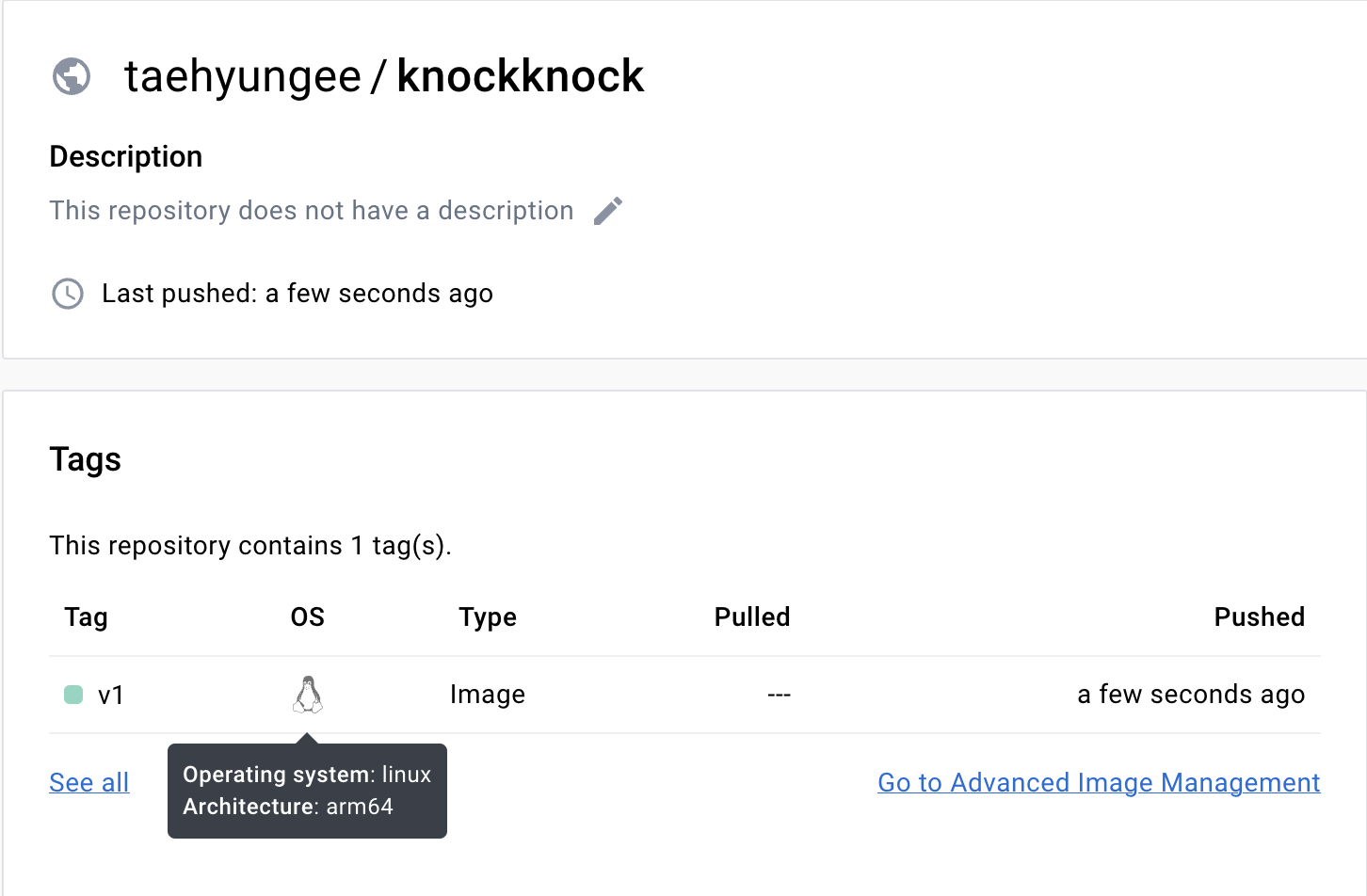This screenshot has height=896, width=1367.
Task: Go to Advanced Image Management link
Action: pos(1099,782)
